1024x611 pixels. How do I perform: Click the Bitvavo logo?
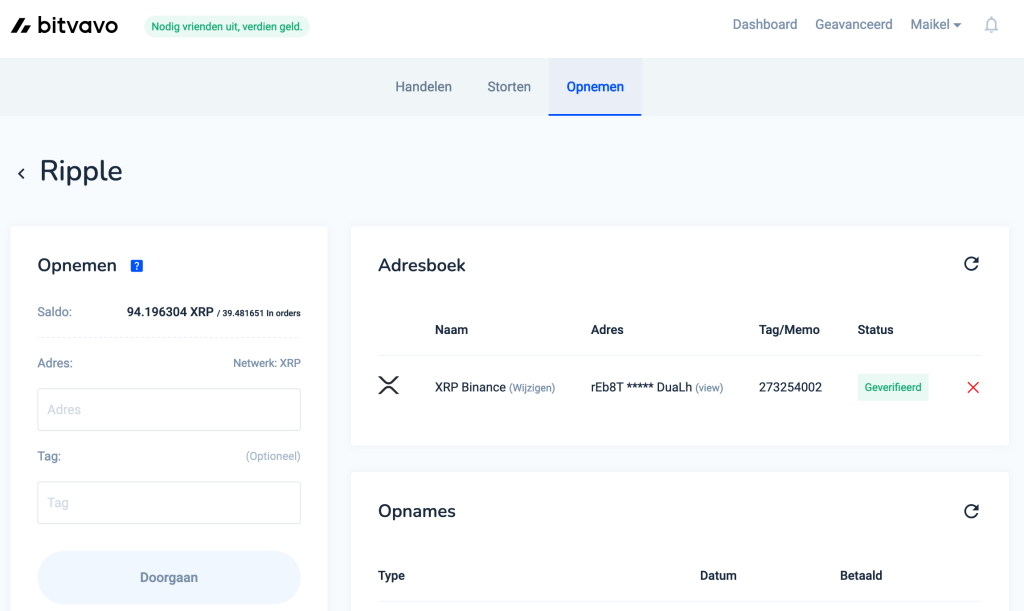click(64, 25)
